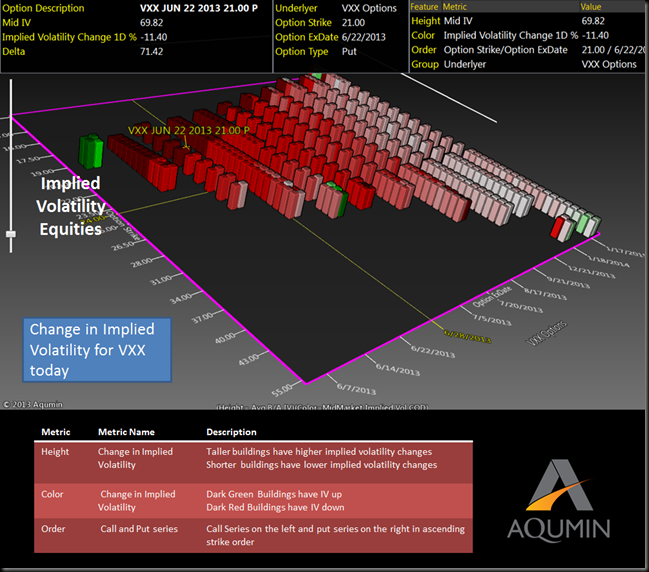This screenshot has height=572, width=649.
Task: Click the 'Value' column header
Action: pyautogui.click(x=591, y=7)
